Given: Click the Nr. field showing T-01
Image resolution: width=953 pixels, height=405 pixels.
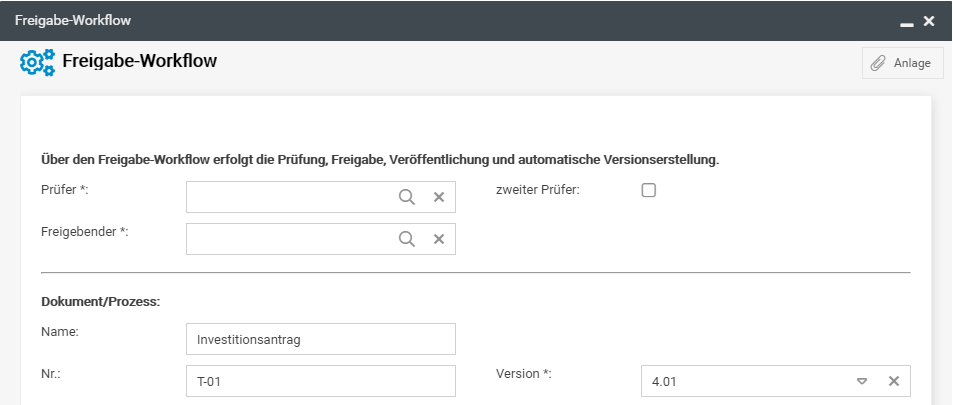Looking at the screenshot, I should [x=320, y=381].
